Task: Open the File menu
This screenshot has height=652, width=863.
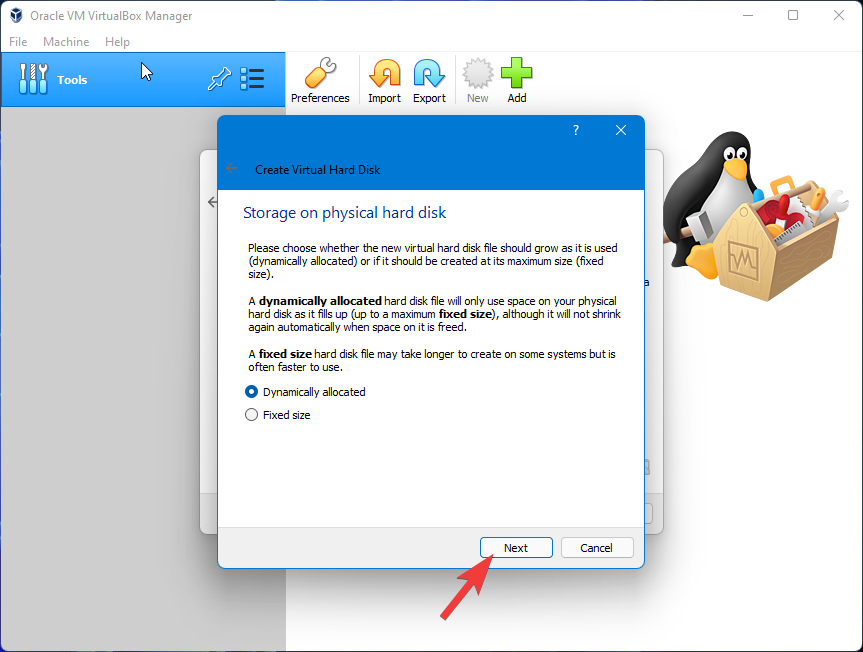Action: (17, 41)
